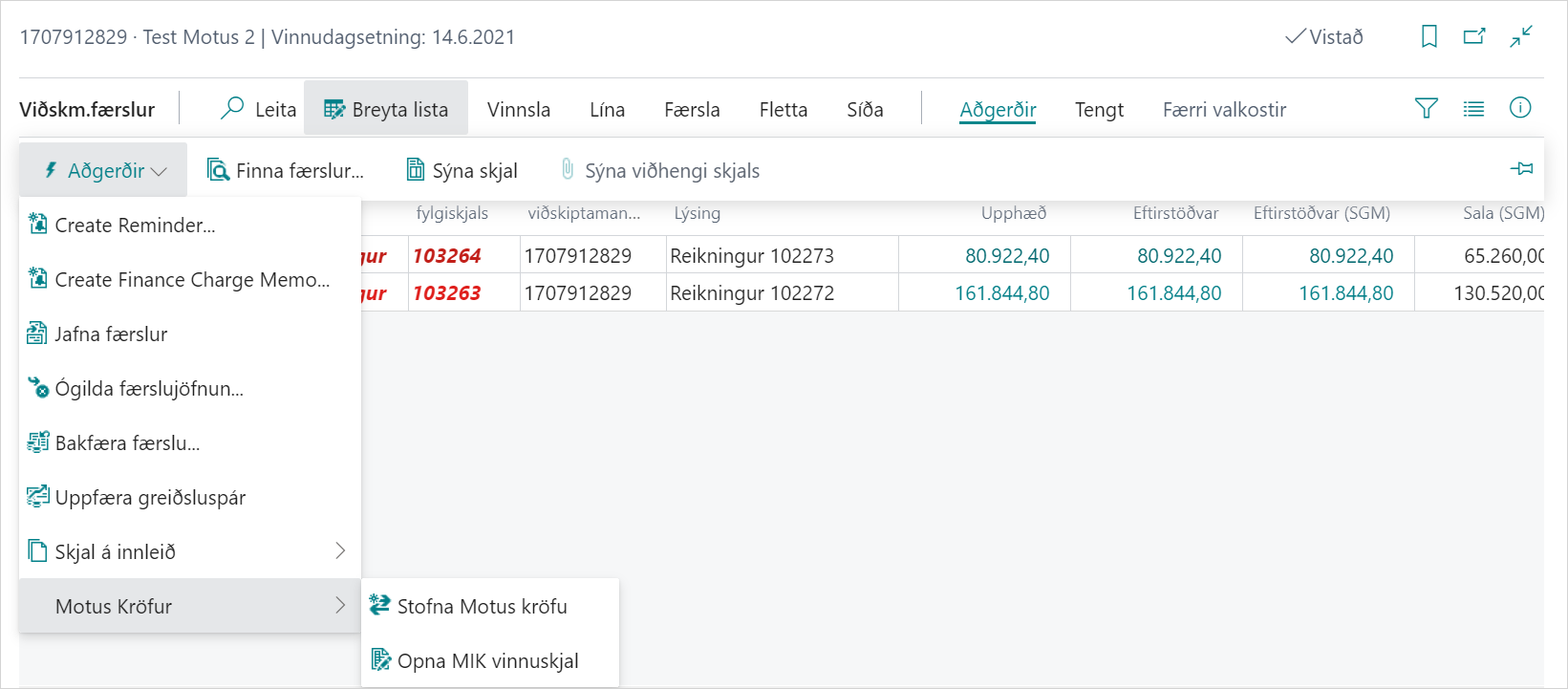
Task: Click Færri valkostir option
Action: click(x=1224, y=110)
